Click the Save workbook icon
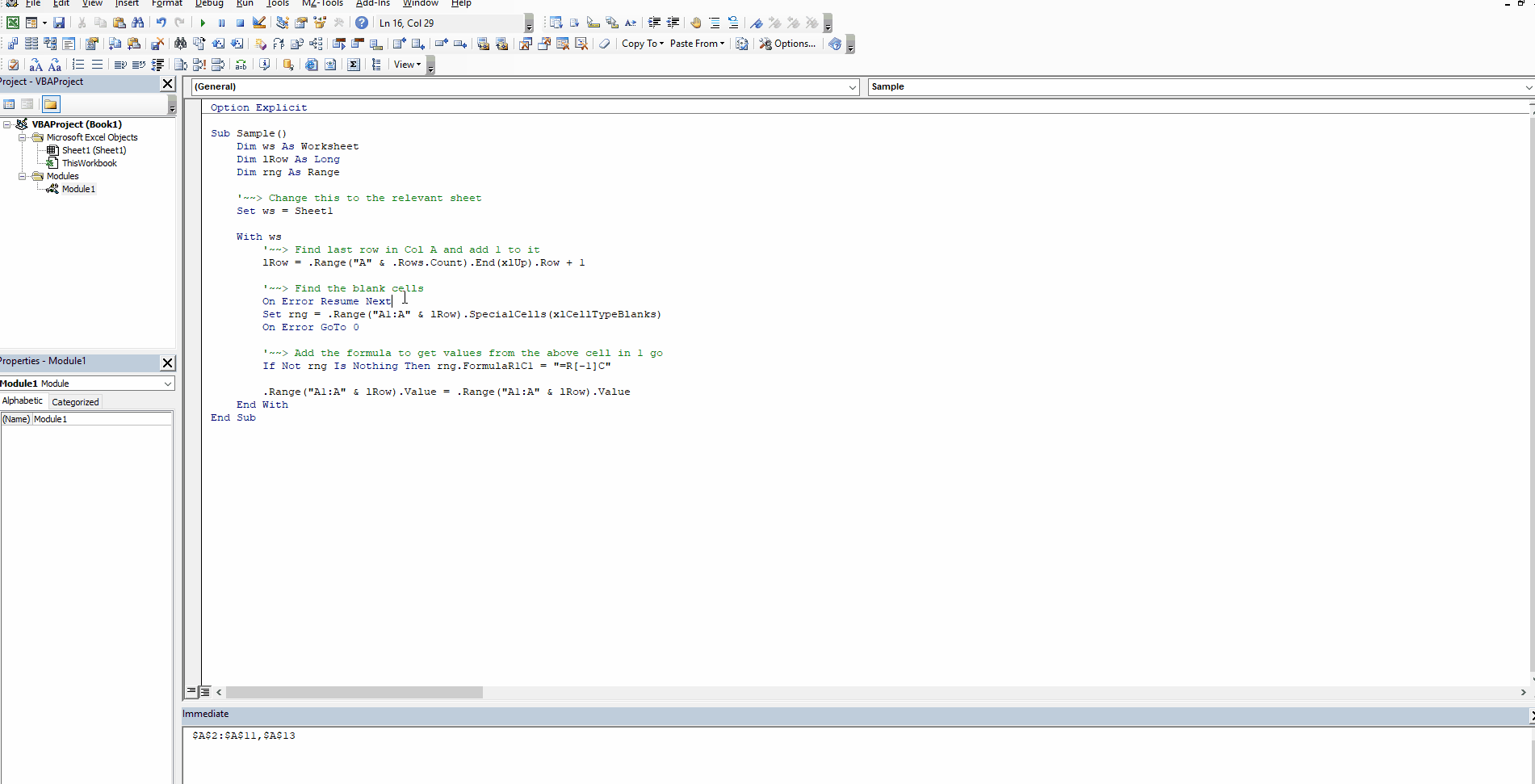Screen dimensions: 1535x784 coord(59,23)
